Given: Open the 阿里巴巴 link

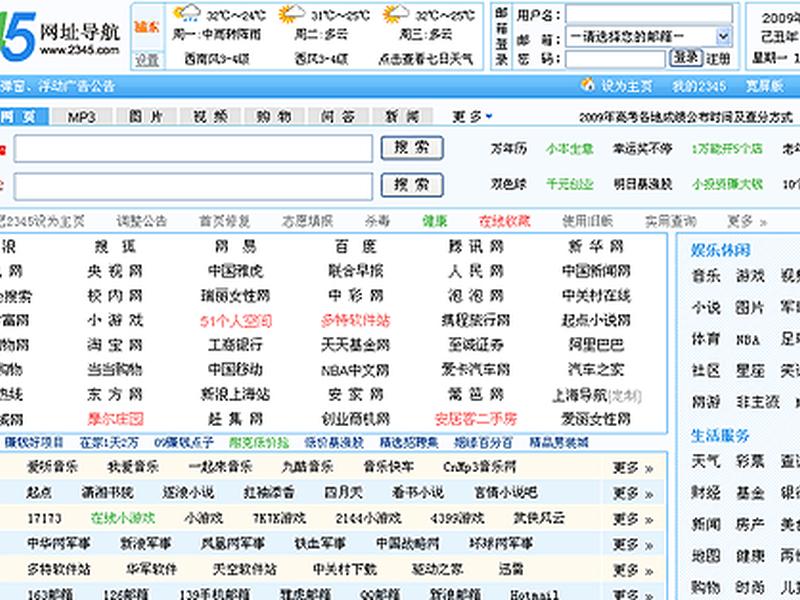Looking at the screenshot, I should coord(596,345).
